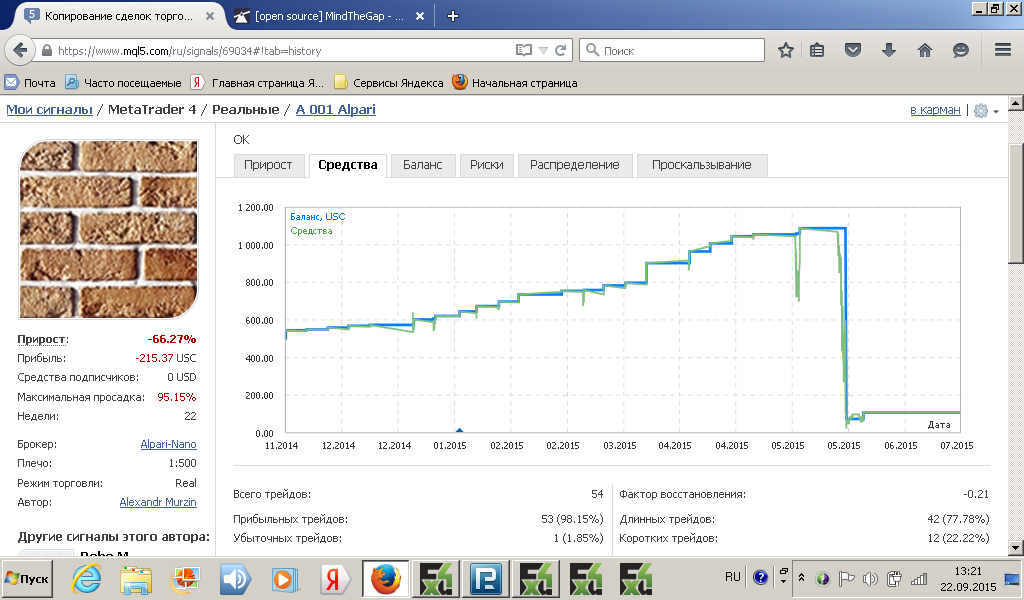Select the Средства chart tab

(348, 165)
